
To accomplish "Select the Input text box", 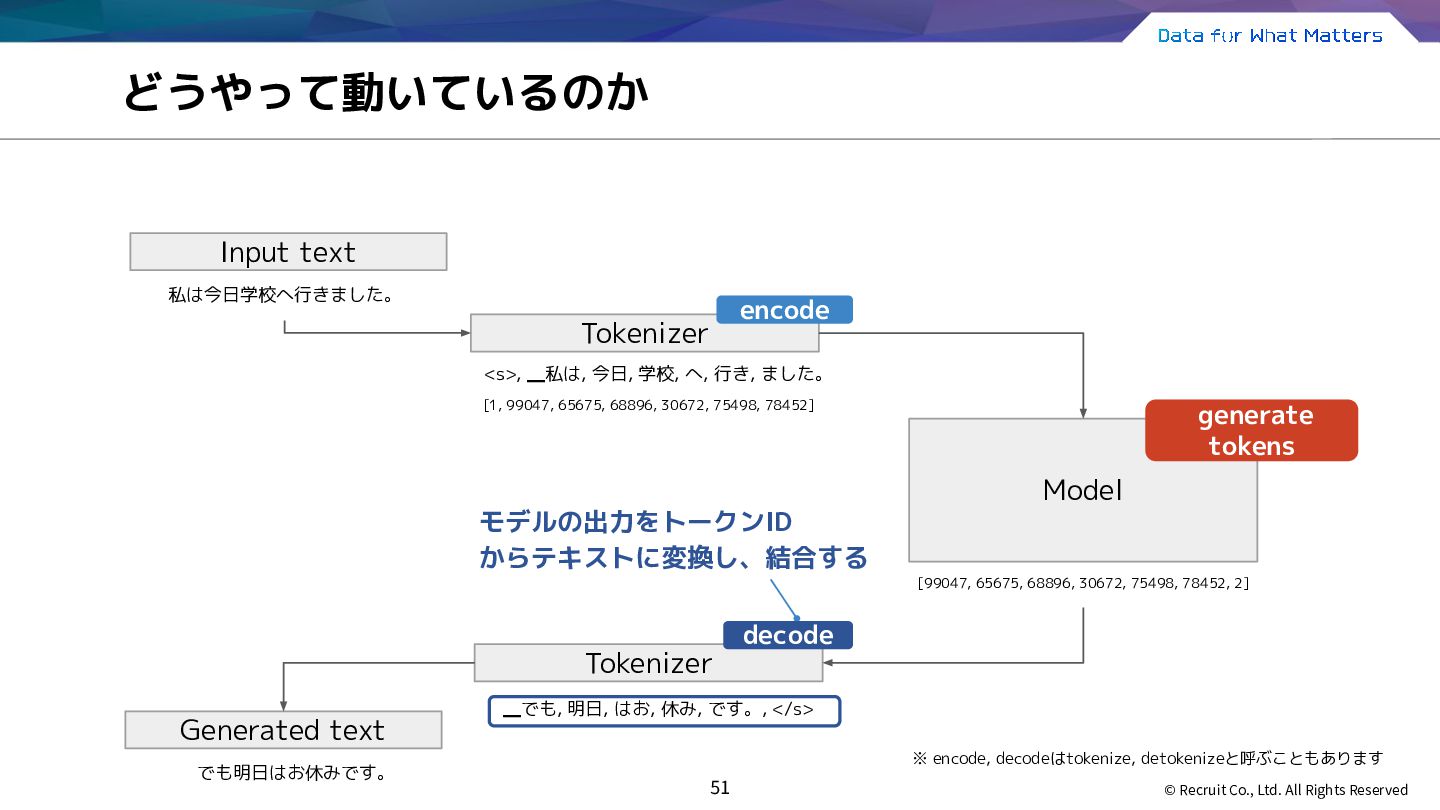I will click(x=288, y=252).
